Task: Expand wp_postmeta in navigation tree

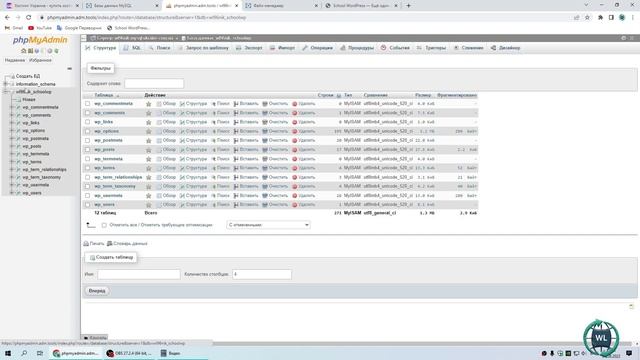Action: coord(12,138)
